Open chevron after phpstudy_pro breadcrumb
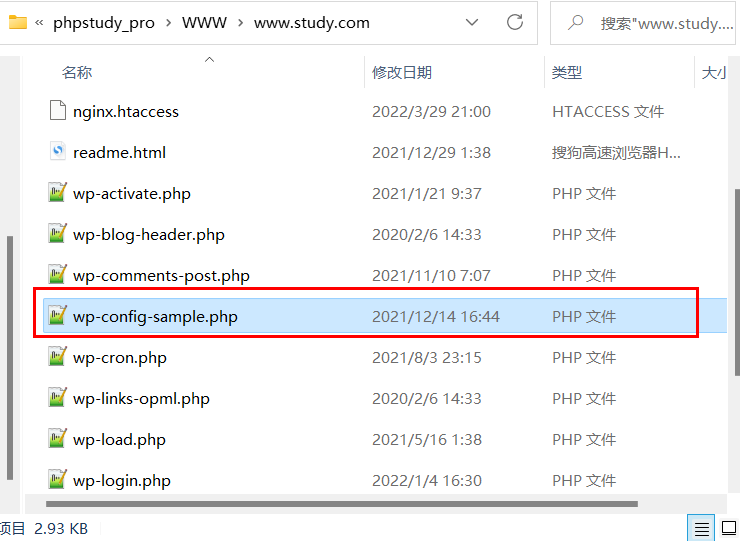The height and width of the screenshot is (541, 740). coord(168,23)
